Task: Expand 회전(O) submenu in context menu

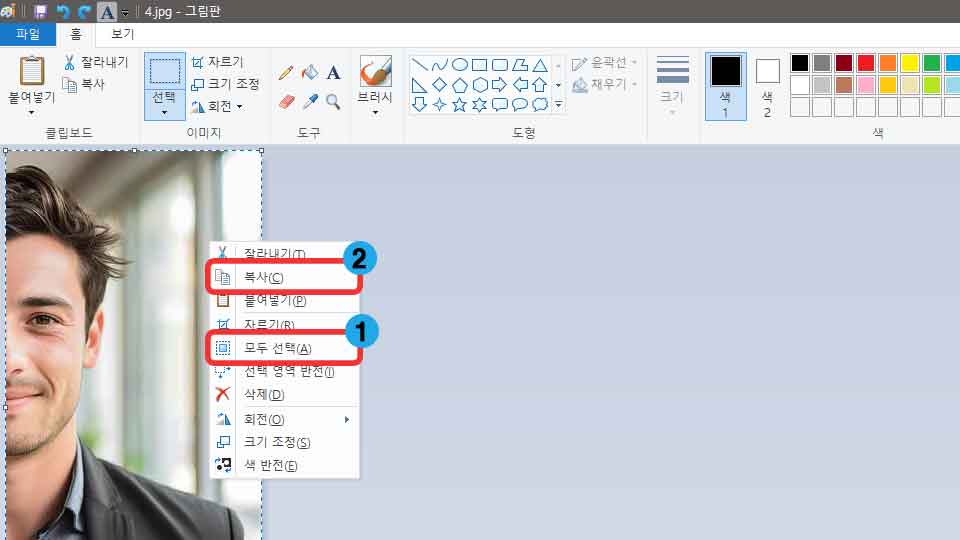Action: [347, 419]
